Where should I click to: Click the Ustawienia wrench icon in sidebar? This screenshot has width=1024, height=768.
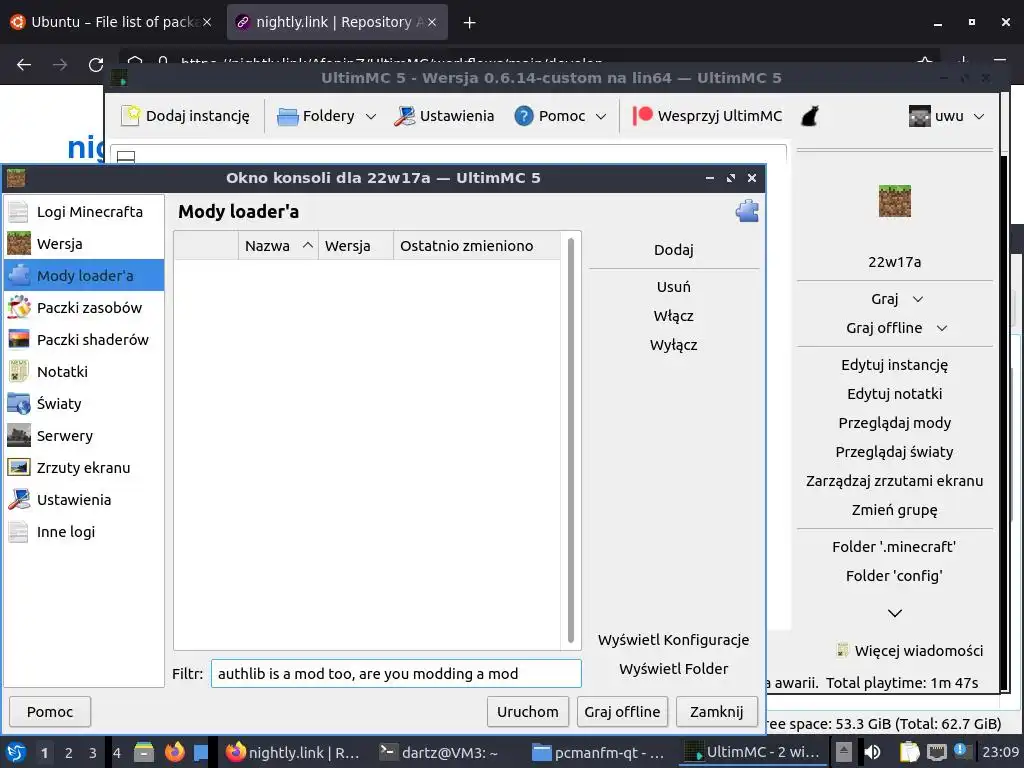point(18,500)
